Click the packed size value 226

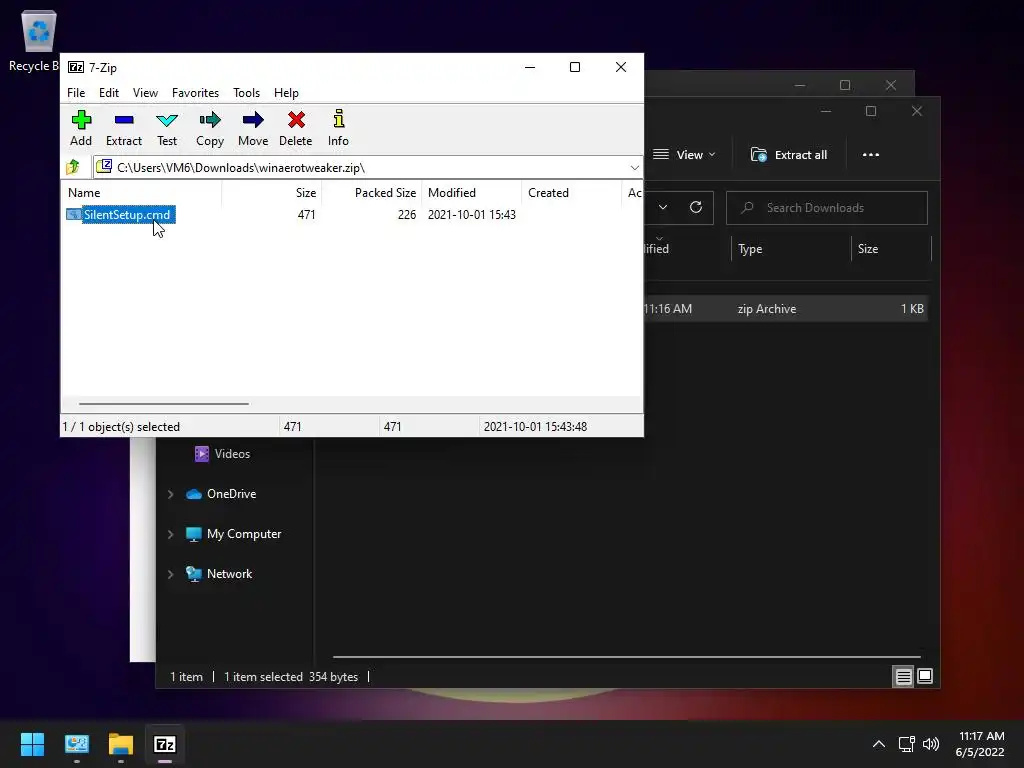(x=407, y=215)
